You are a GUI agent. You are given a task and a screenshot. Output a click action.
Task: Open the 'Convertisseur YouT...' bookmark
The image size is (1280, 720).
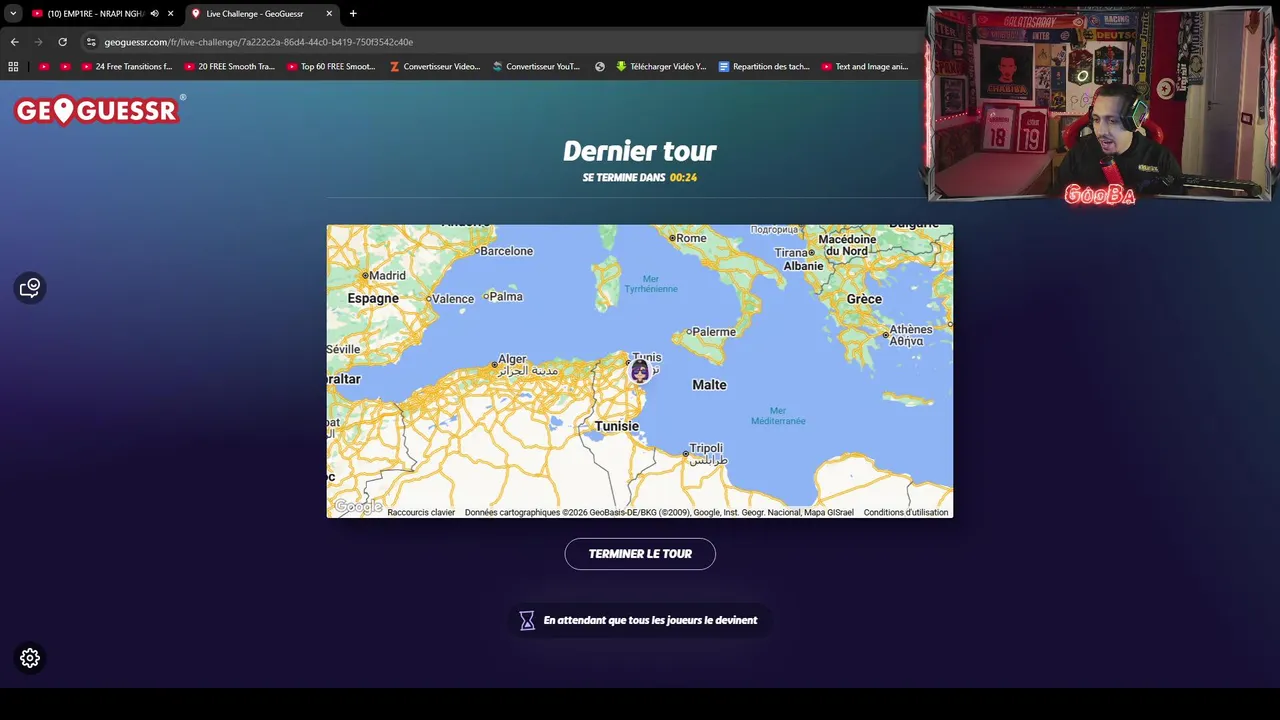pos(536,67)
